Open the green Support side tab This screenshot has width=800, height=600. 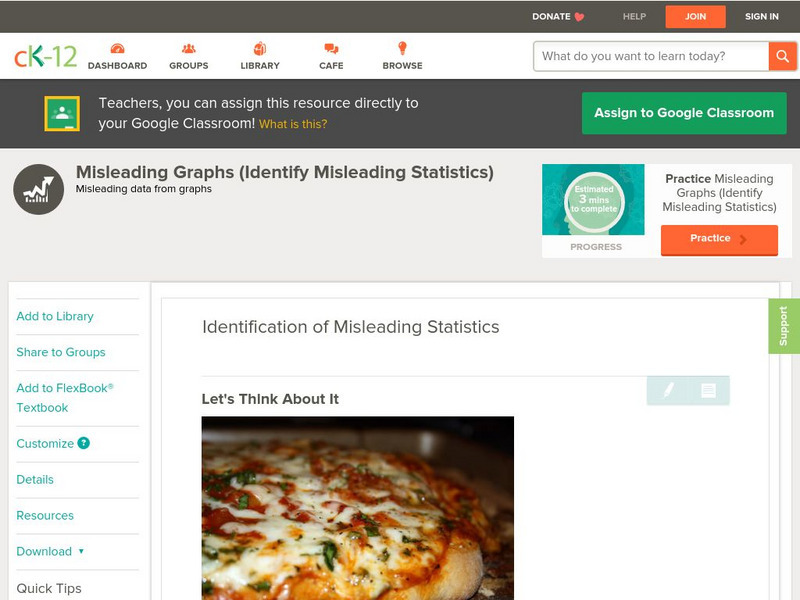tap(784, 326)
